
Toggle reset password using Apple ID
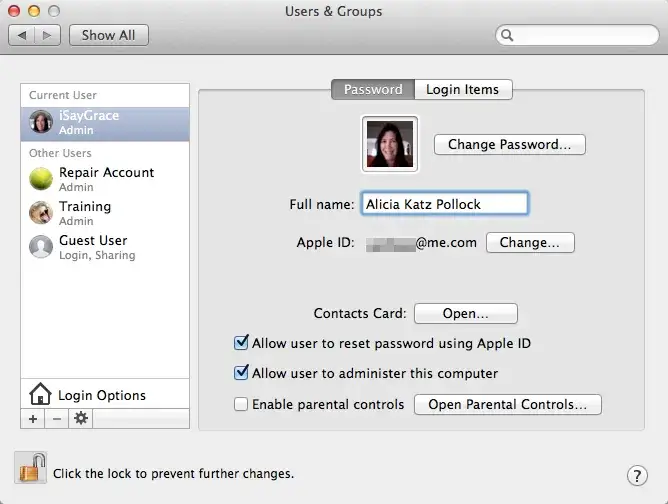[x=241, y=343]
